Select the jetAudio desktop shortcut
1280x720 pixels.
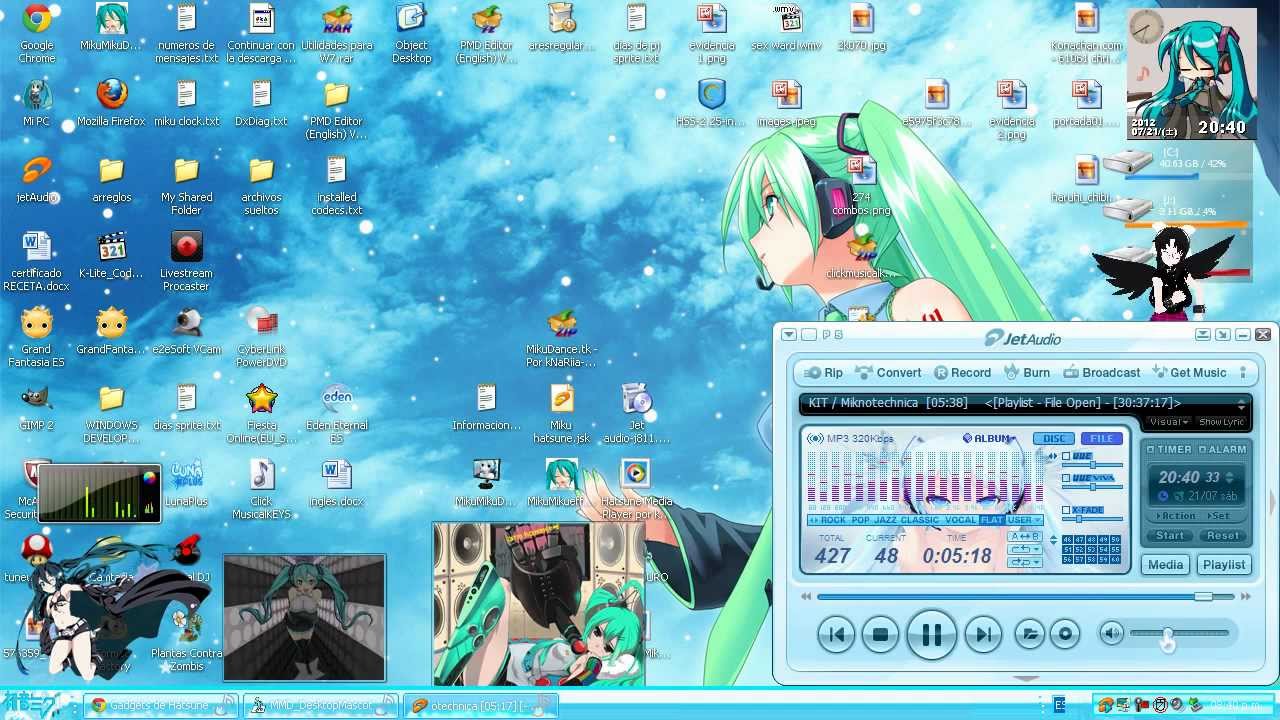point(37,179)
